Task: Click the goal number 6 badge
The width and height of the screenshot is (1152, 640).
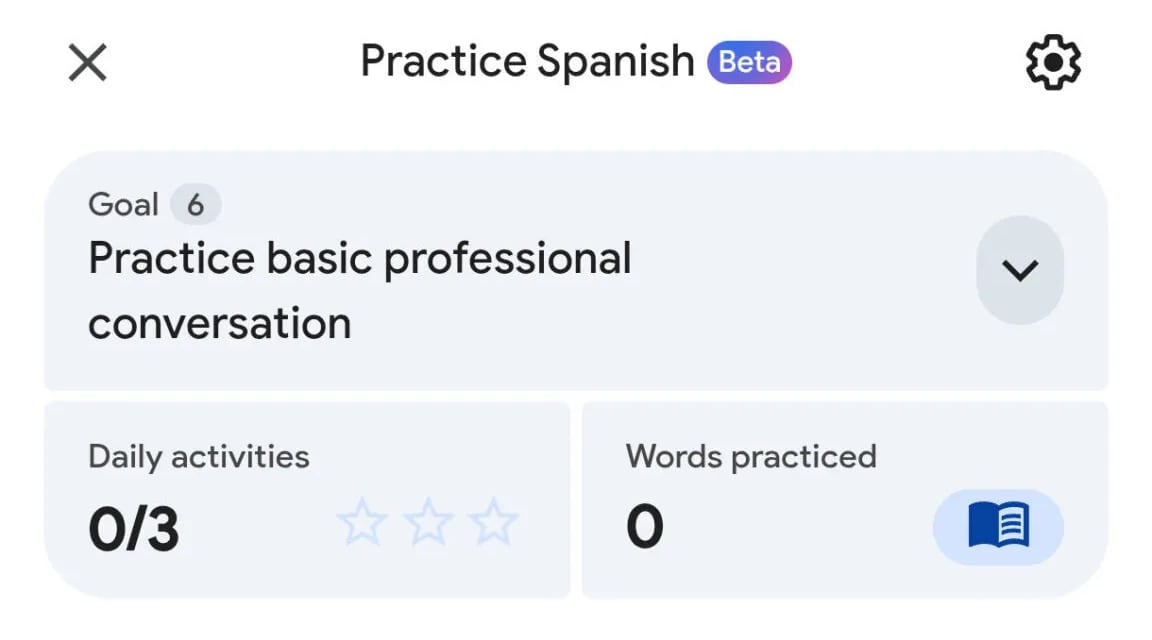Action: click(195, 205)
